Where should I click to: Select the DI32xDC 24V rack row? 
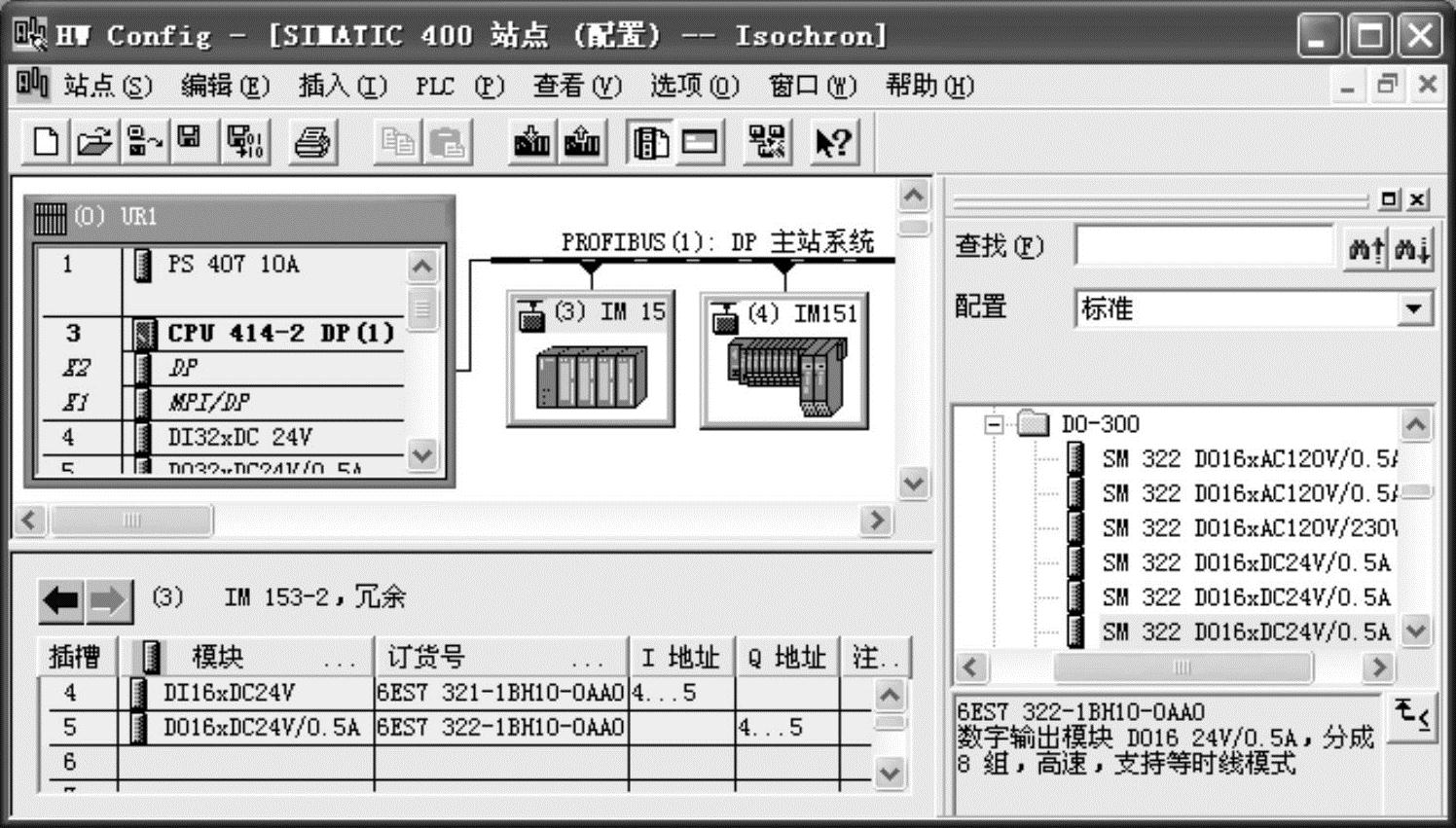[x=221, y=437]
